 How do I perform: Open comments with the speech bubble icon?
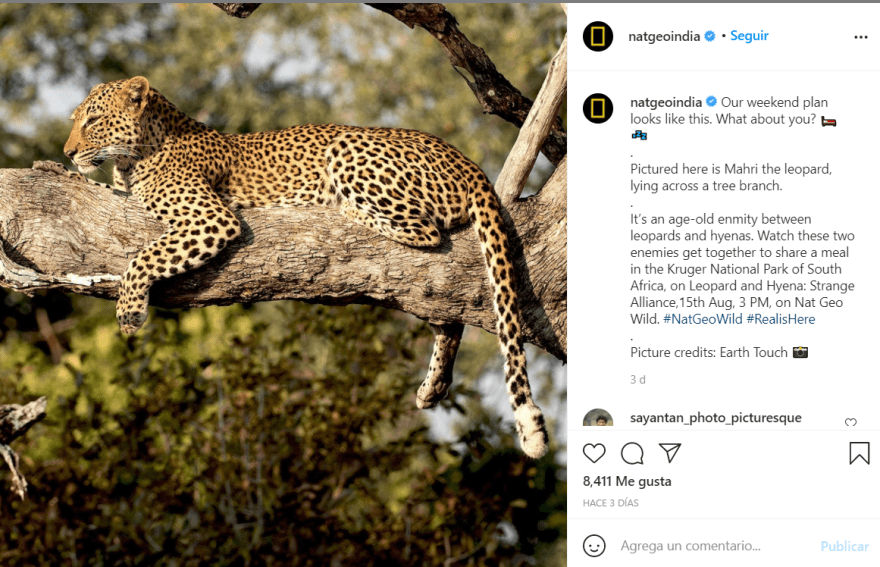point(632,453)
